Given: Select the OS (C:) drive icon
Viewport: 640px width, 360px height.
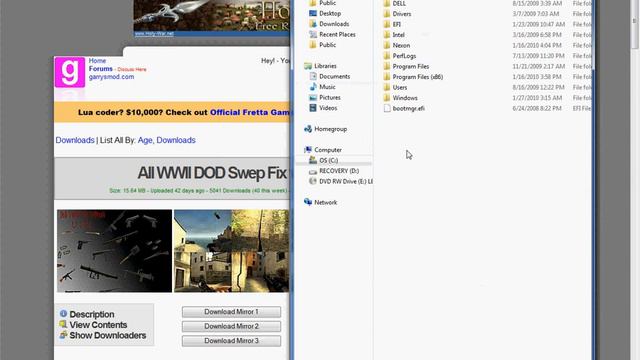Looking at the screenshot, I should click(313, 160).
